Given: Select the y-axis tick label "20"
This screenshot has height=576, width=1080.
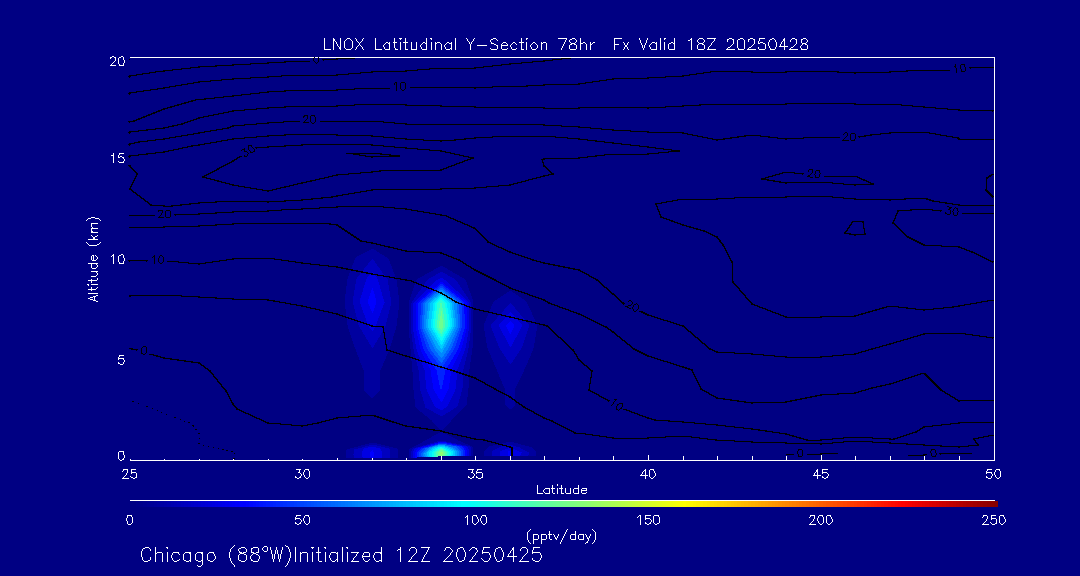Looking at the screenshot, I should (x=117, y=60).
